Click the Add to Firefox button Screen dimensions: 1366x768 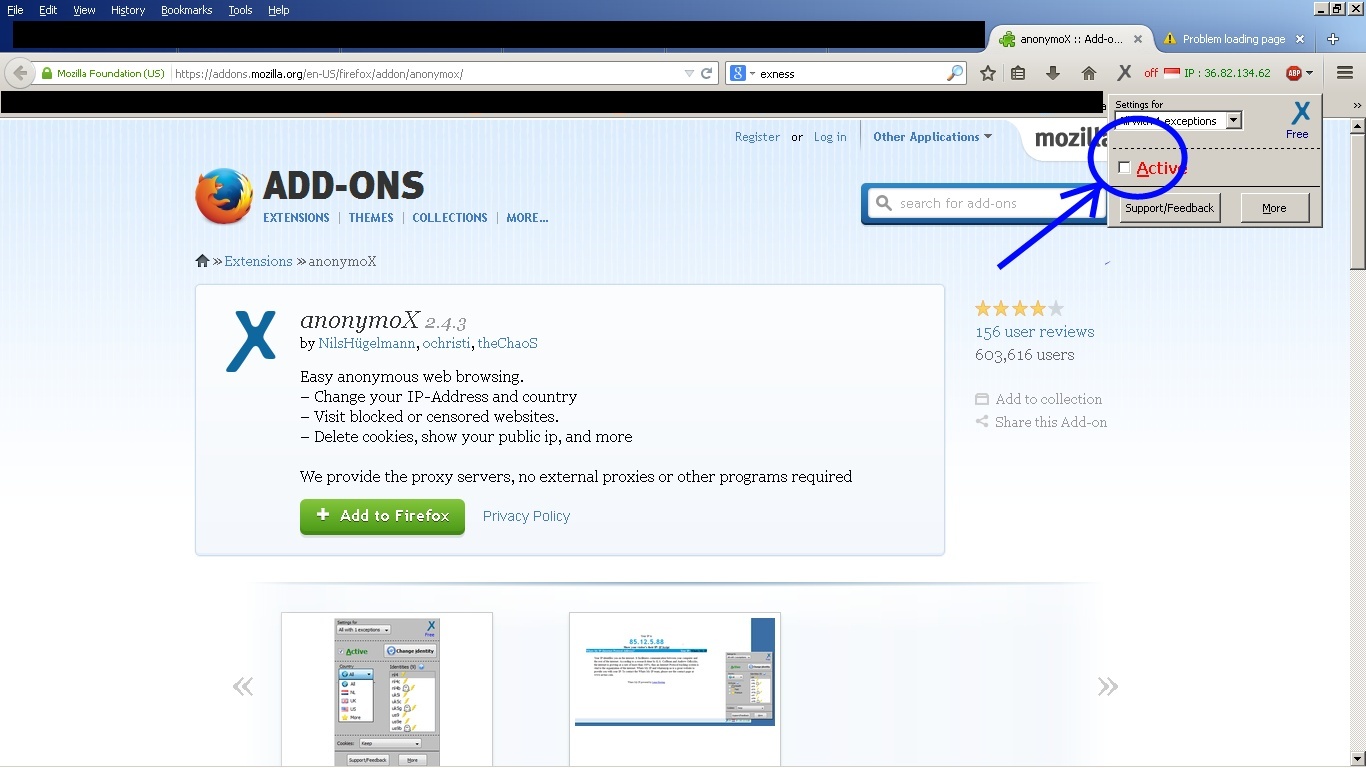[382, 516]
